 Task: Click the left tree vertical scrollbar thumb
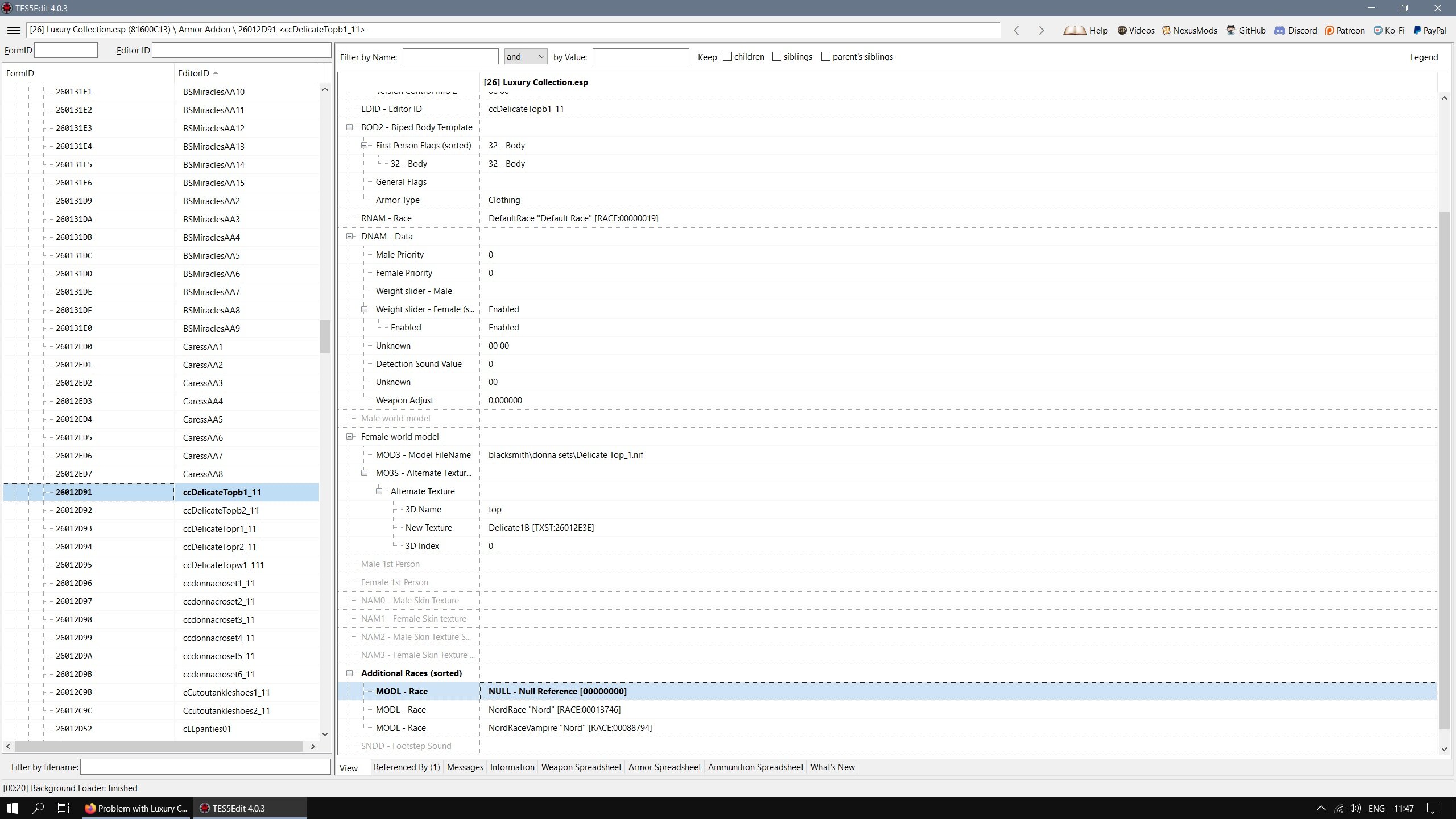pos(325,336)
